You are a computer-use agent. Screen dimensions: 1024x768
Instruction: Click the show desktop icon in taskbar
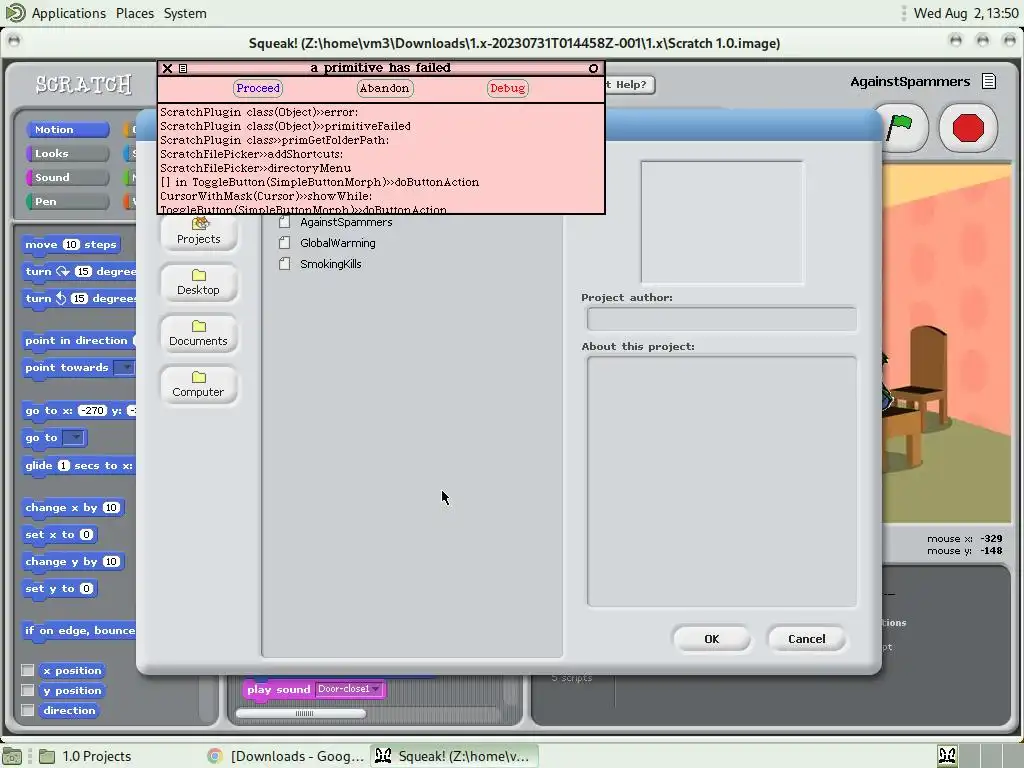tap(12, 756)
